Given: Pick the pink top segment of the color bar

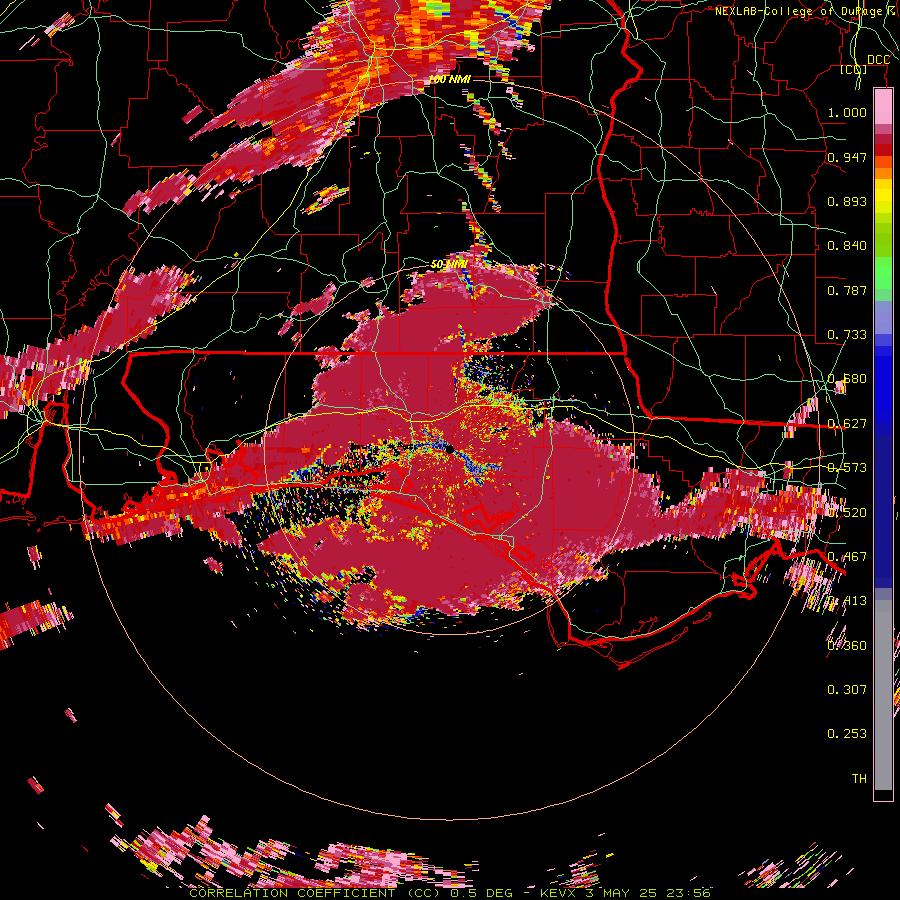Looking at the screenshot, I should (883, 107).
